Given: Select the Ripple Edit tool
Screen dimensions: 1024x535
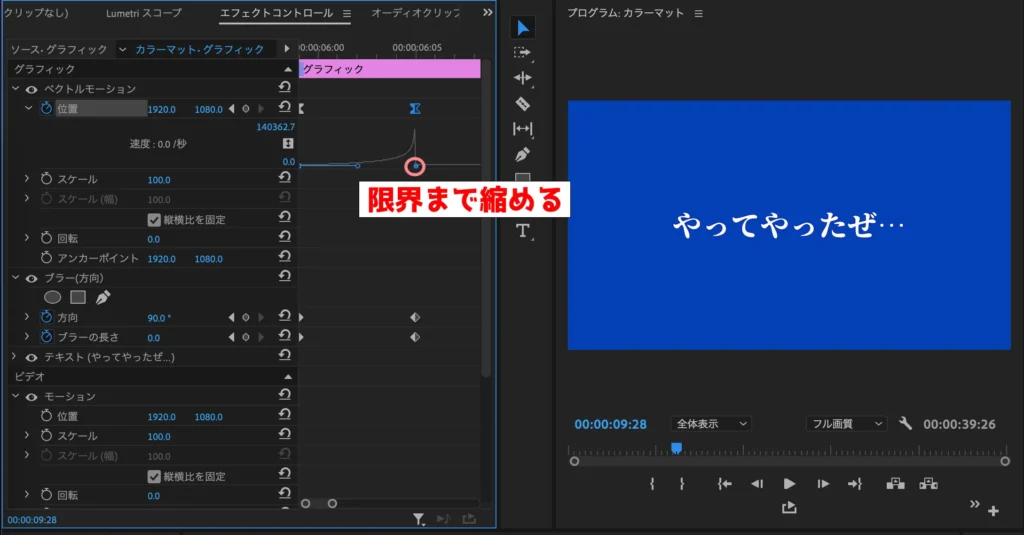Looking at the screenshot, I should click(x=522, y=78).
